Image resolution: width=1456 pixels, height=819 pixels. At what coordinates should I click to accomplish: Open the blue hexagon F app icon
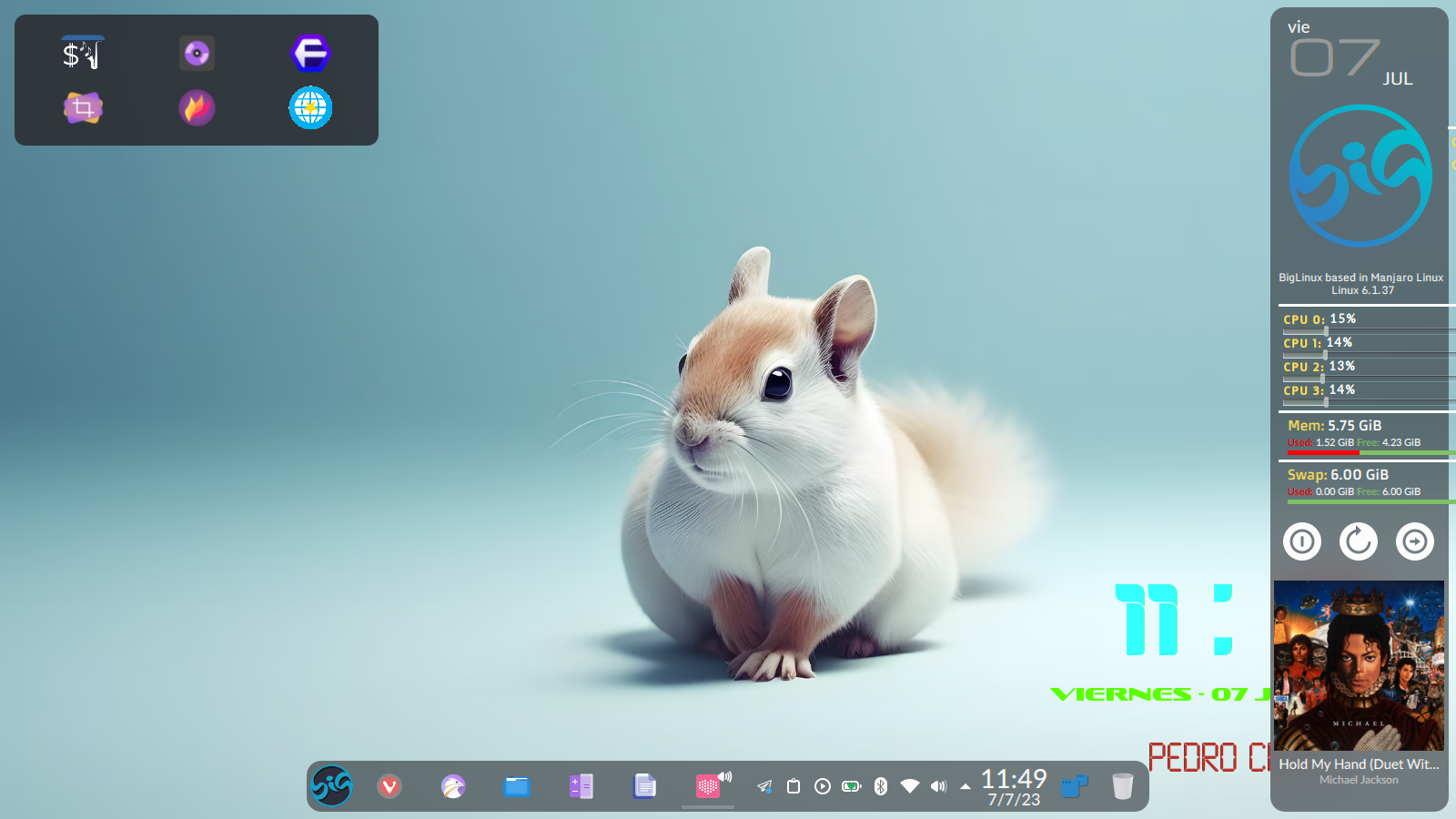click(310, 54)
